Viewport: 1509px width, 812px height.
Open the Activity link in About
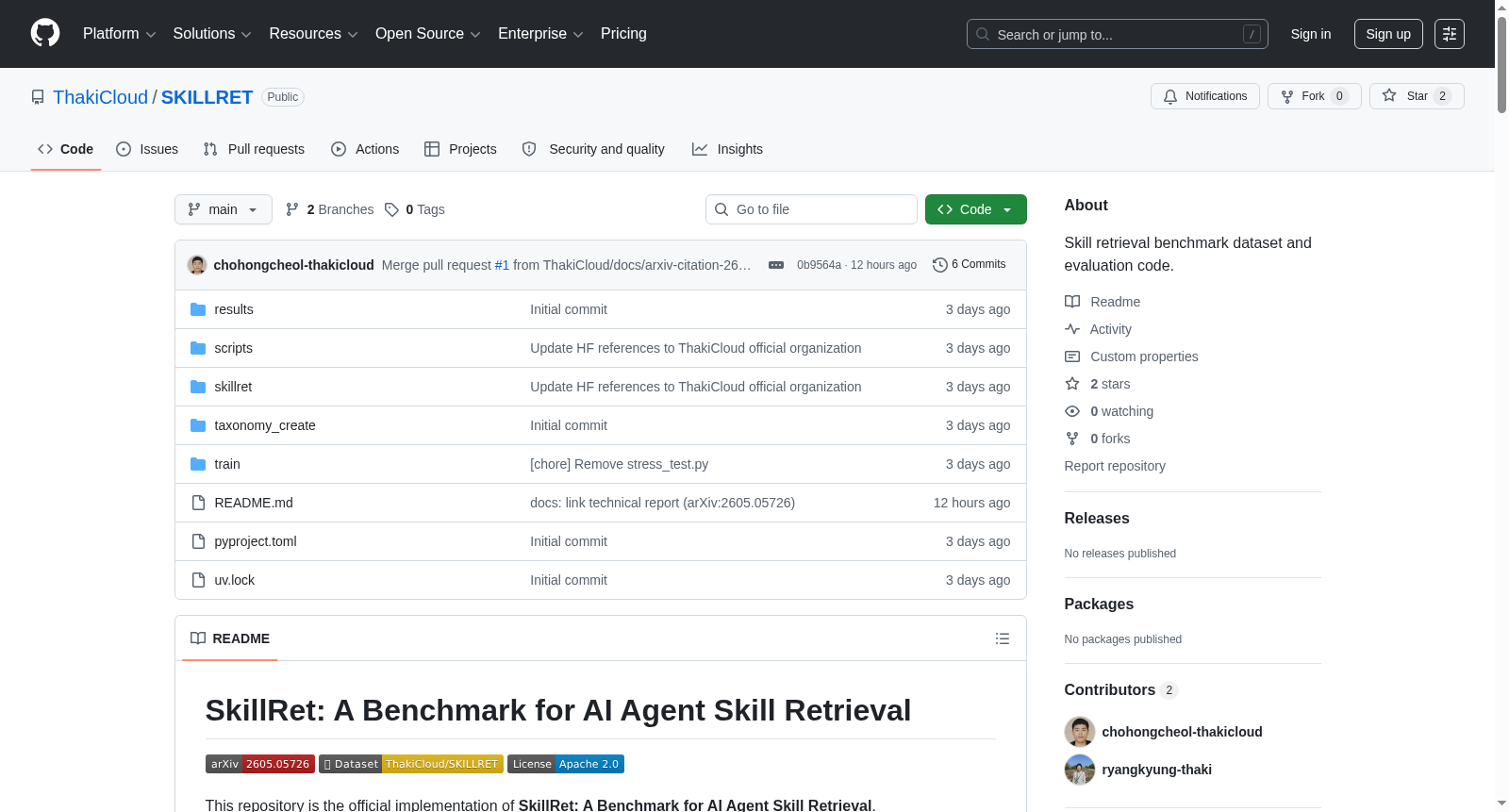[1098, 329]
